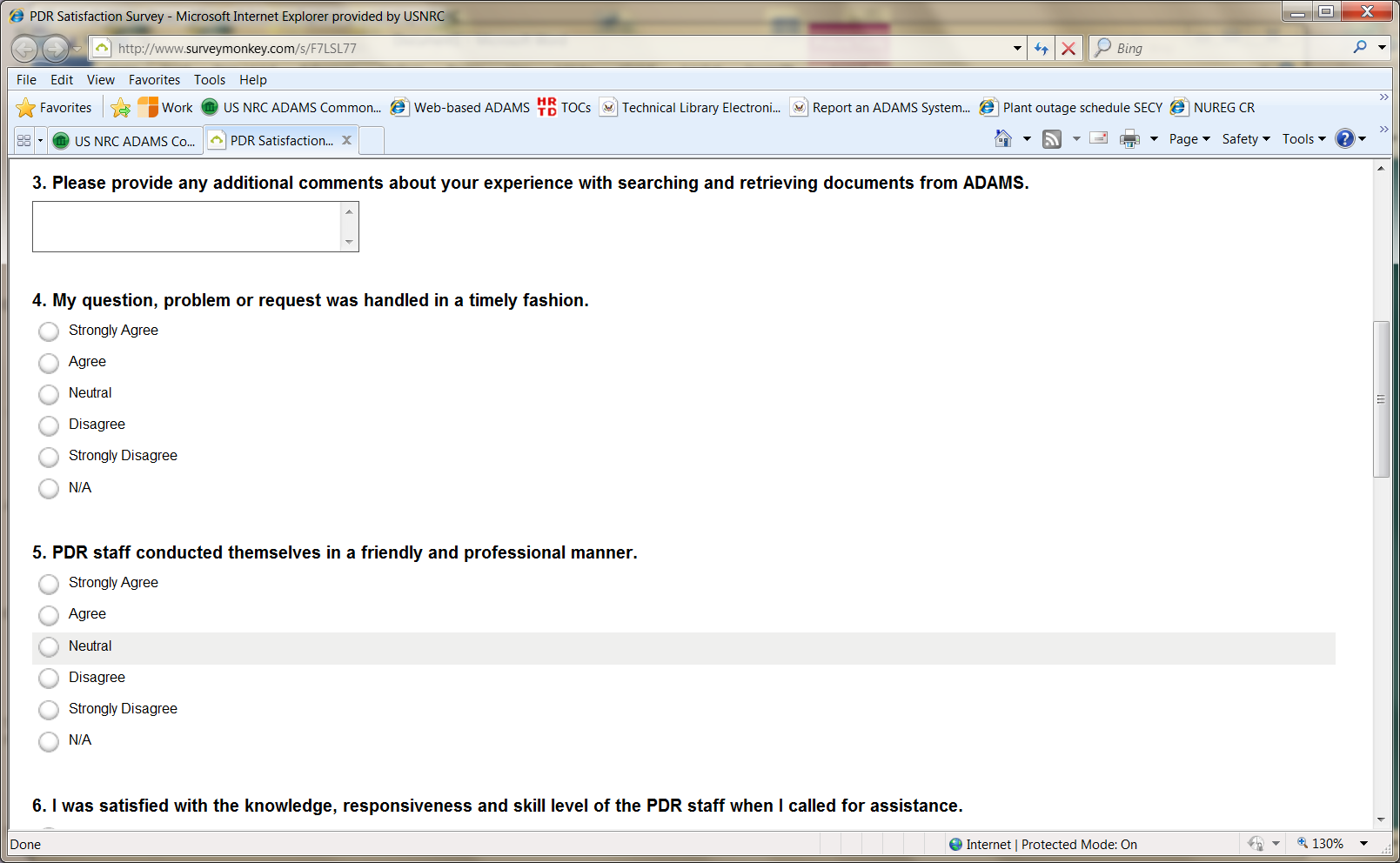Screen dimensions: 1400x863
Task: Switch to the US NRC ADAMS Co... tab
Action: click(x=125, y=141)
